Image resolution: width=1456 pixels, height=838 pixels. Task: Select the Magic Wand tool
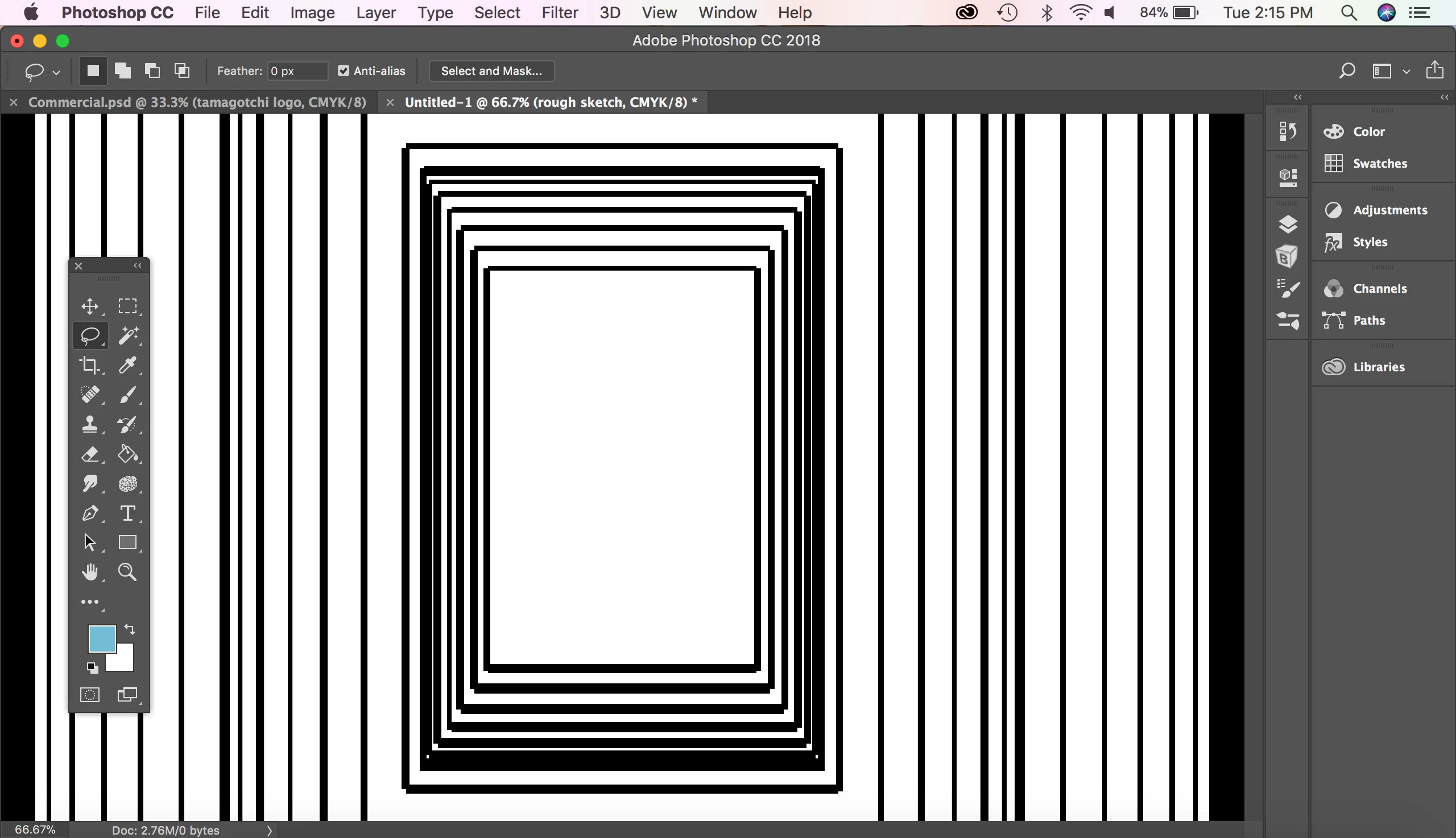[128, 335]
